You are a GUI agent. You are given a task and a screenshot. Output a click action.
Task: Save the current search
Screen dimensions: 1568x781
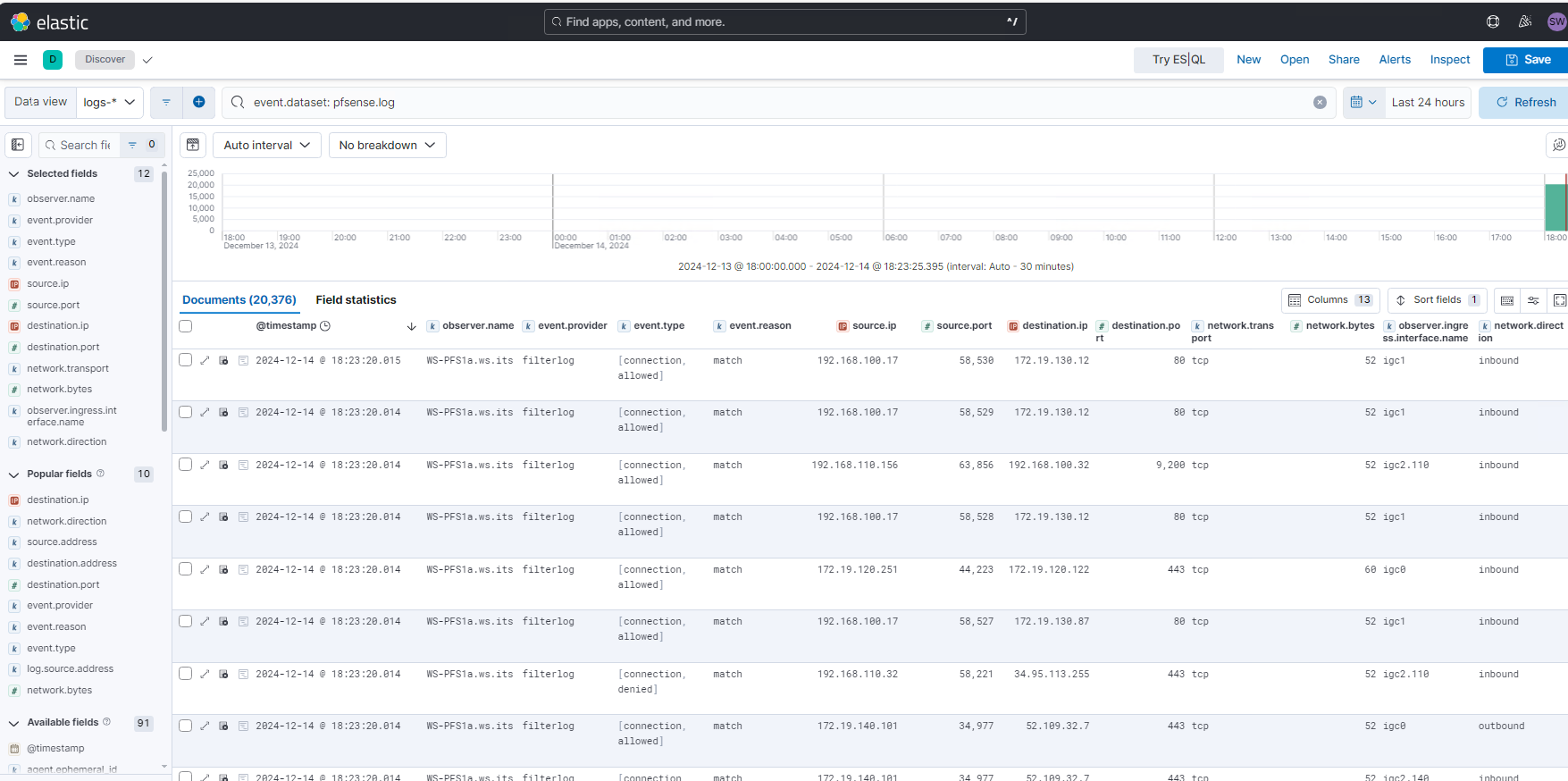tap(1526, 60)
